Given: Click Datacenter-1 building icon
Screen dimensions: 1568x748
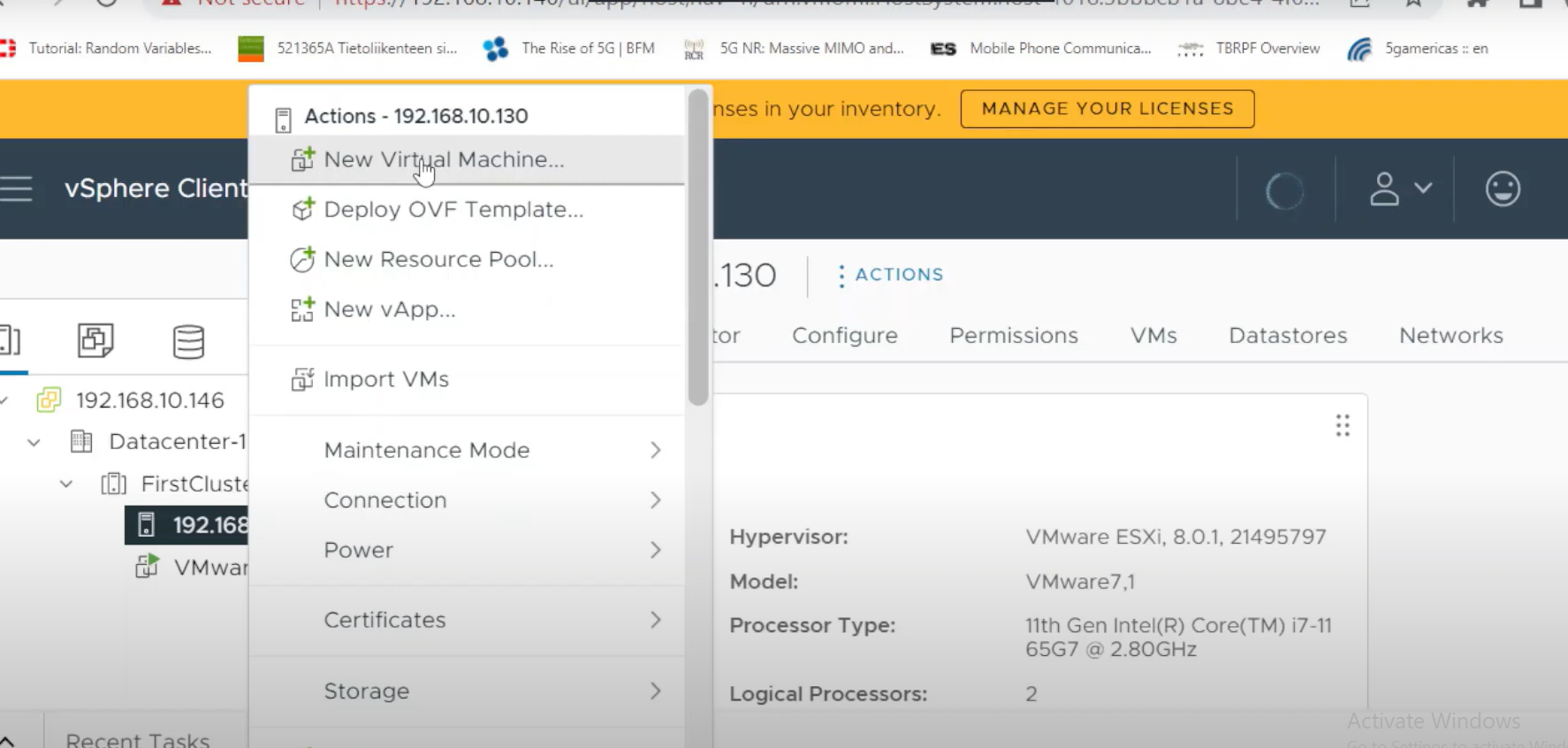Looking at the screenshot, I should (81, 441).
